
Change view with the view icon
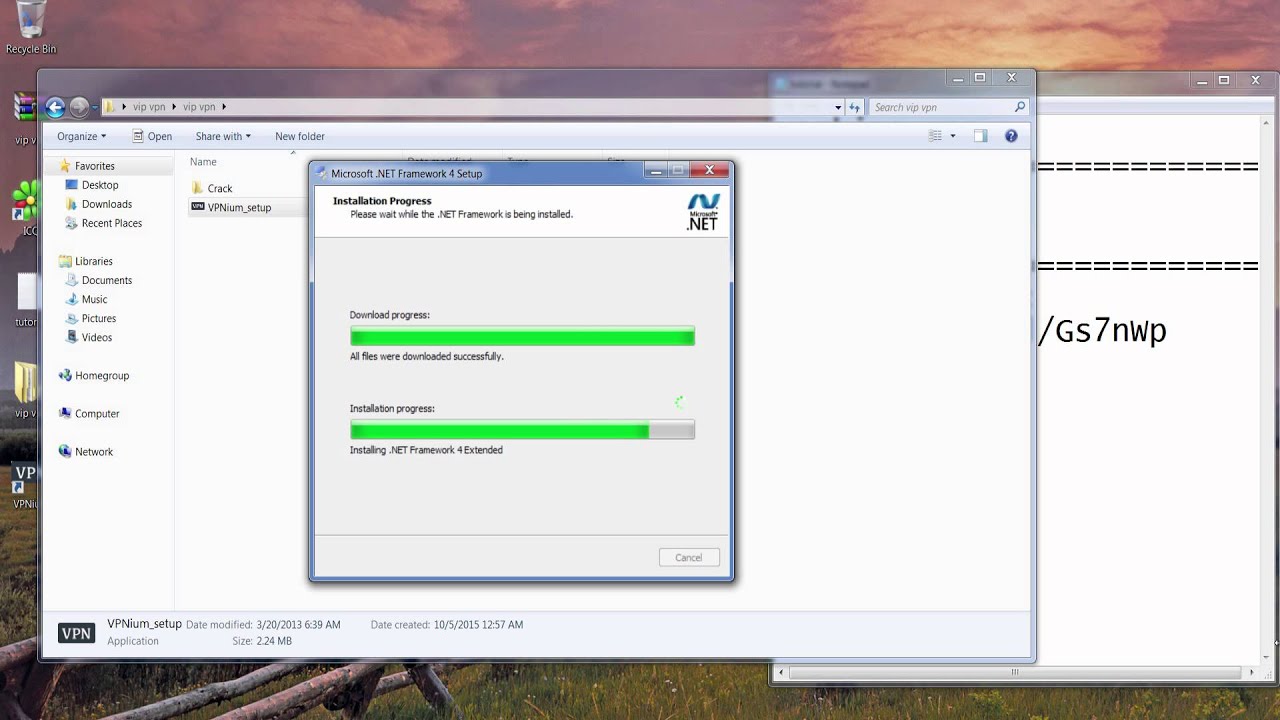click(x=935, y=136)
